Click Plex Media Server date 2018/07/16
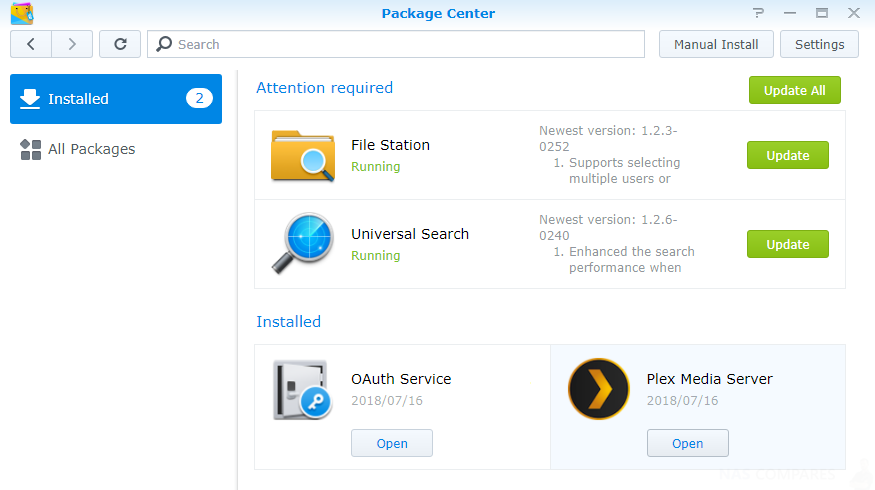The width and height of the screenshot is (875, 490). (682, 401)
